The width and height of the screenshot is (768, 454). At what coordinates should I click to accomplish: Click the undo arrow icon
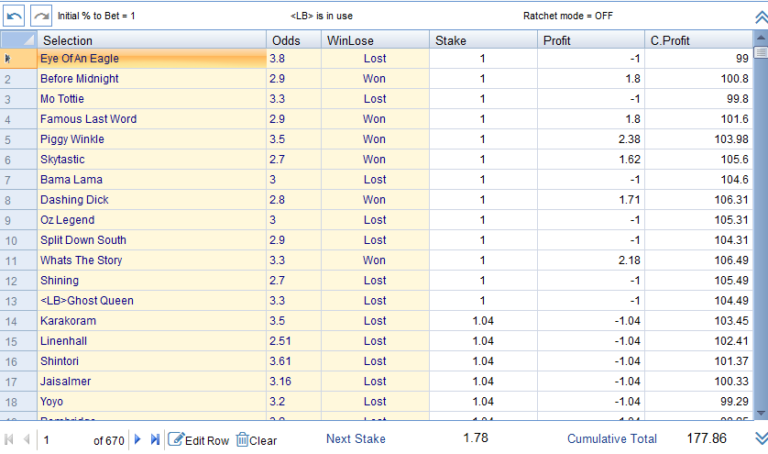14,16
